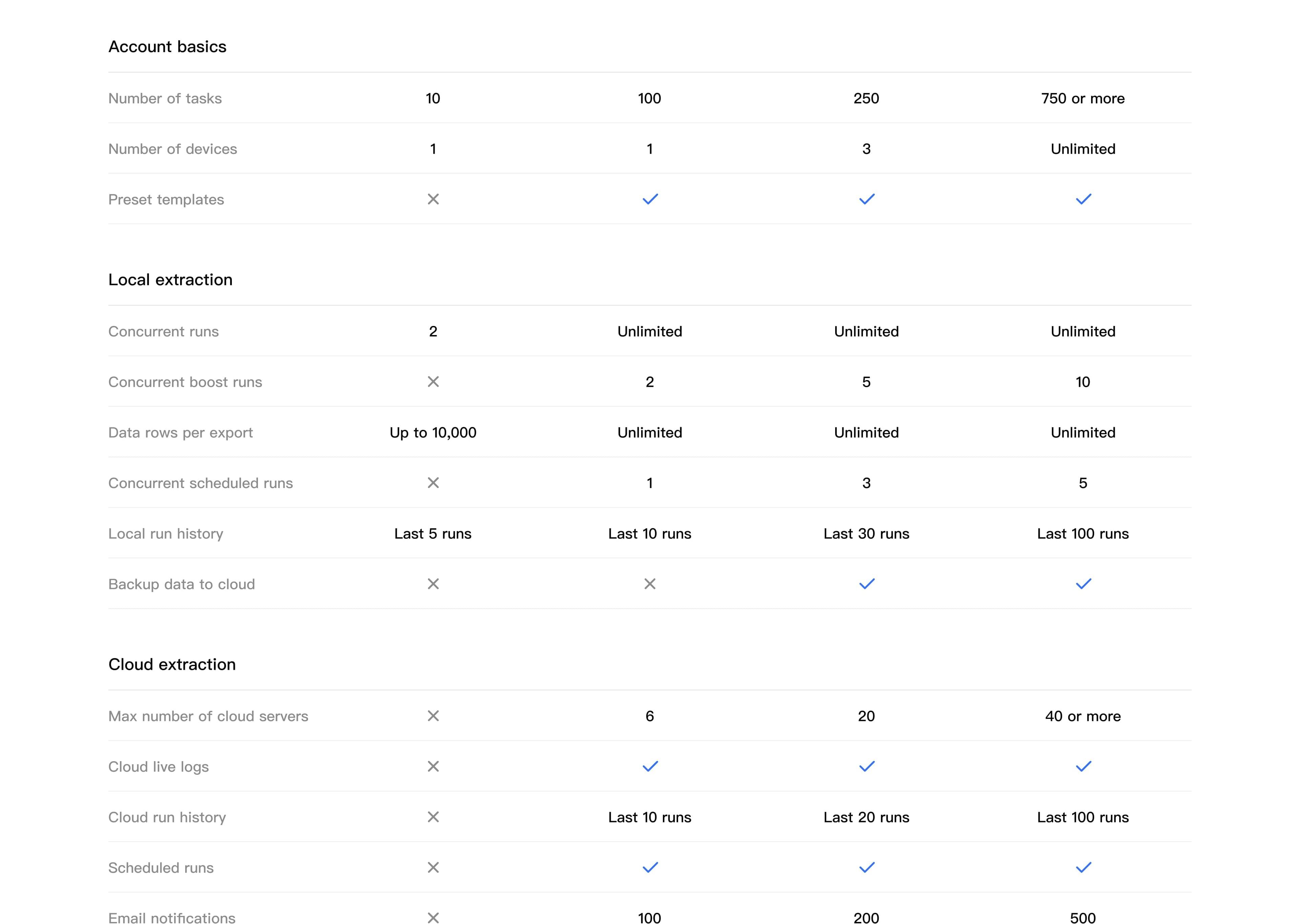Click the Cloud extraction section heading
This screenshot has width=1300, height=924.
[172, 664]
